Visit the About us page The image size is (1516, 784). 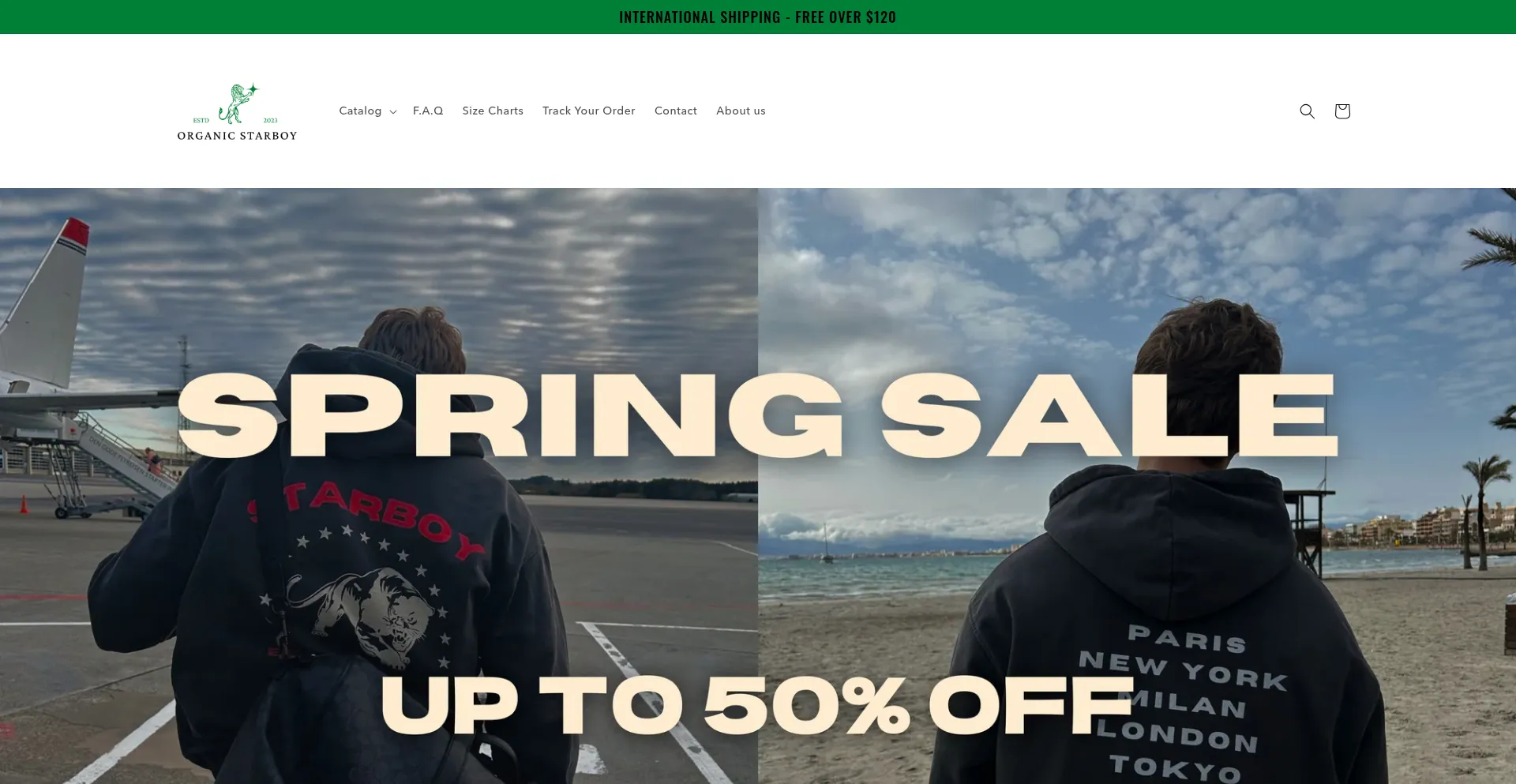coord(741,111)
